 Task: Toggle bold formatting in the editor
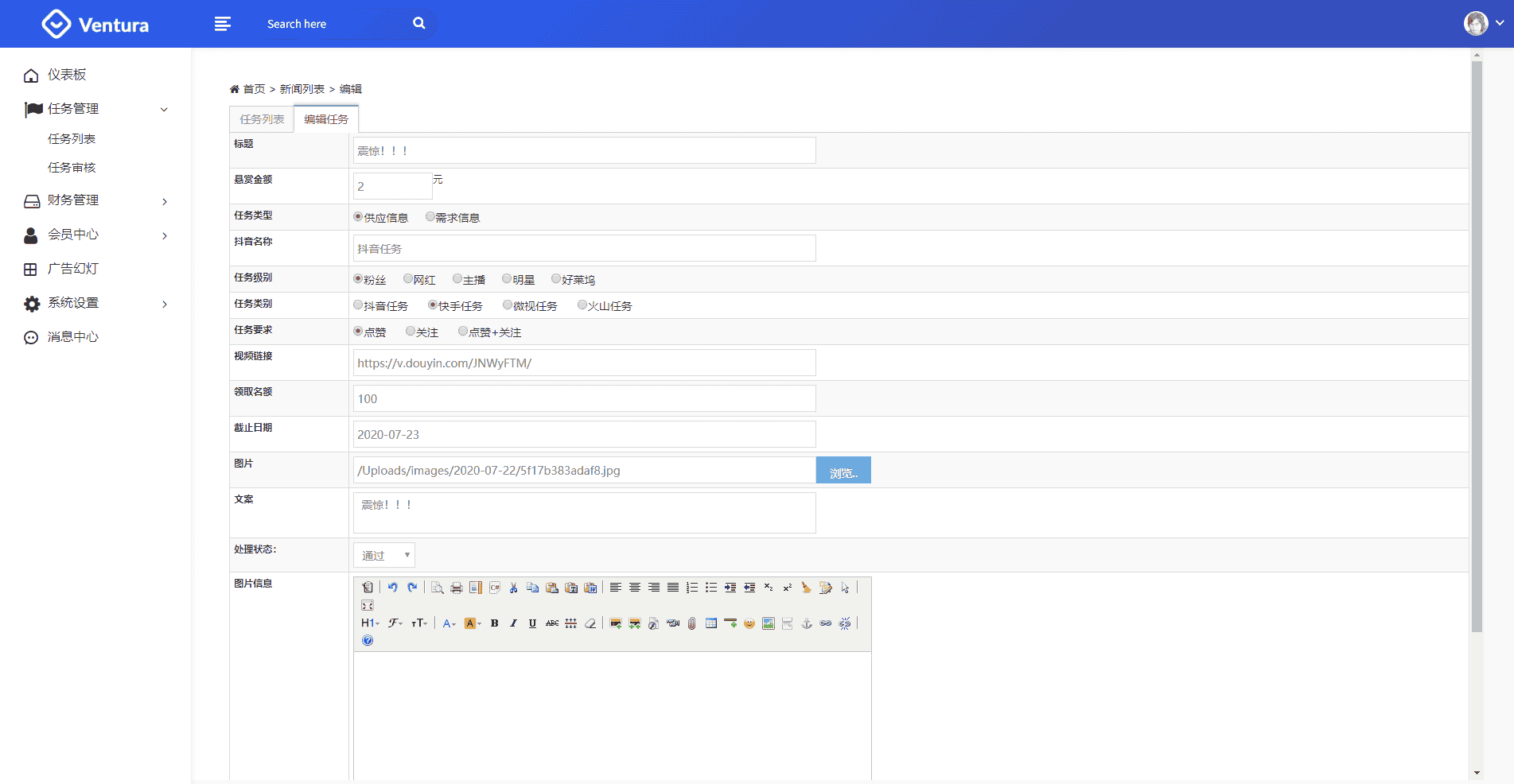coord(495,623)
